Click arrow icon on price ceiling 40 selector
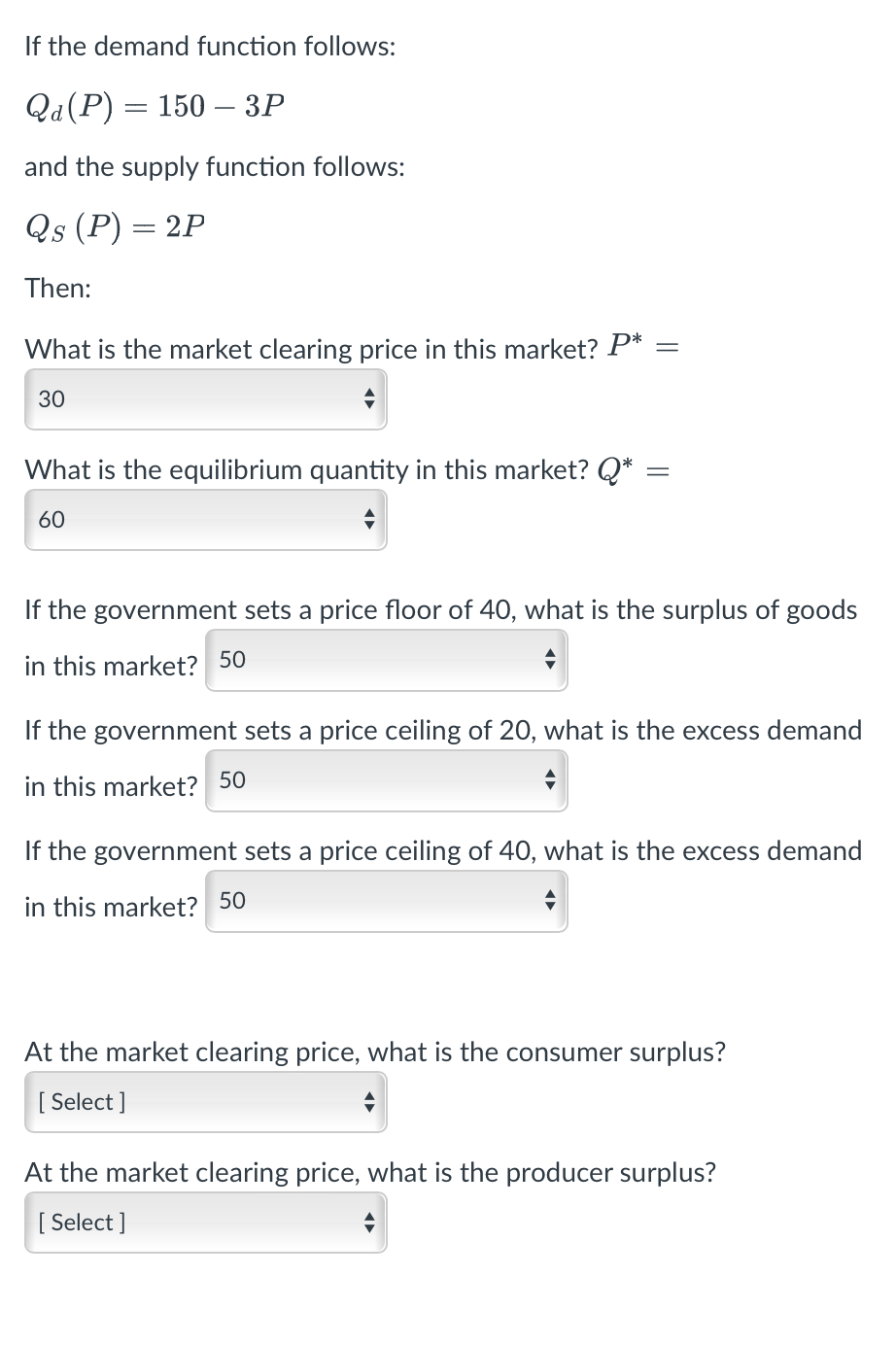896x1345 pixels. coord(549,902)
